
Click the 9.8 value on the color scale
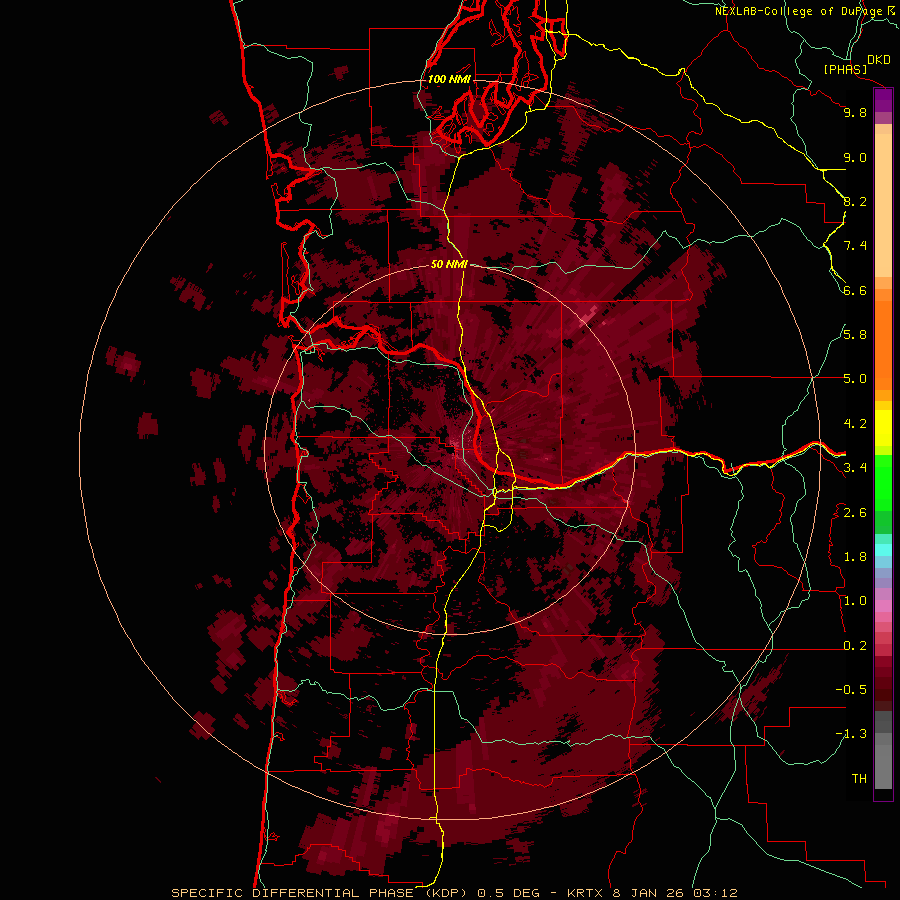point(855,113)
